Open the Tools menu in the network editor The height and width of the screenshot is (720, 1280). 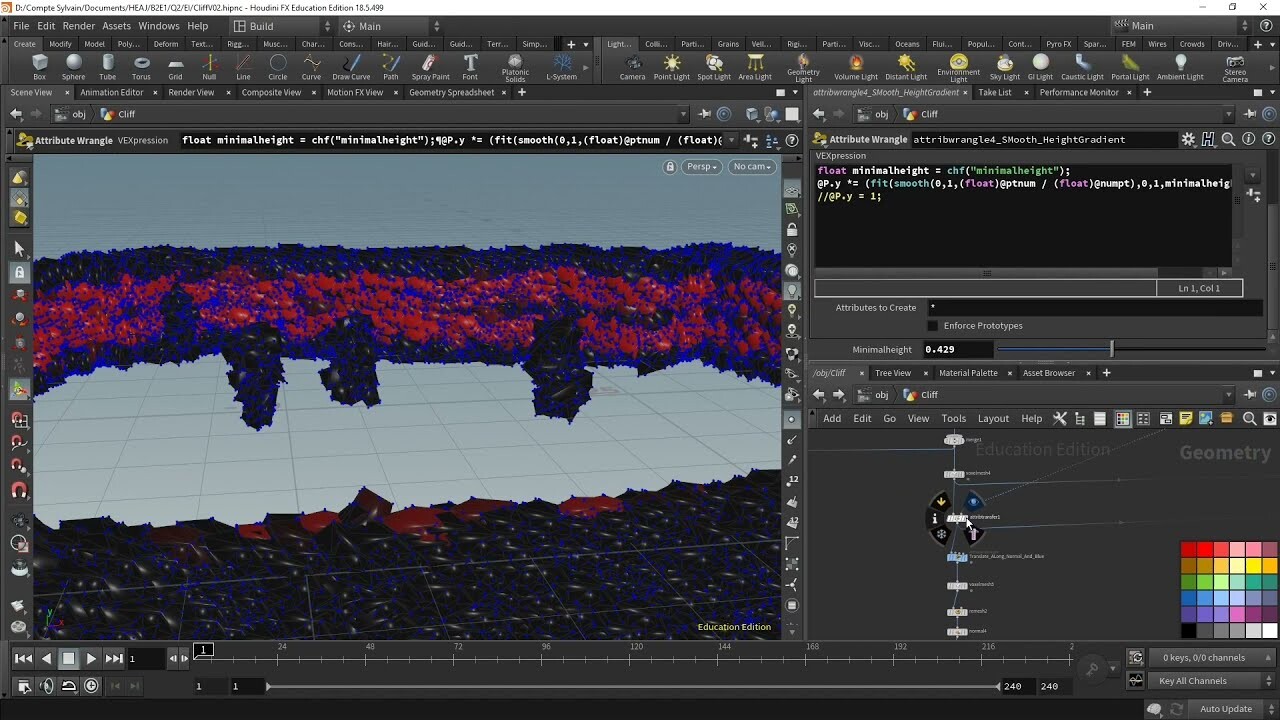tap(953, 418)
